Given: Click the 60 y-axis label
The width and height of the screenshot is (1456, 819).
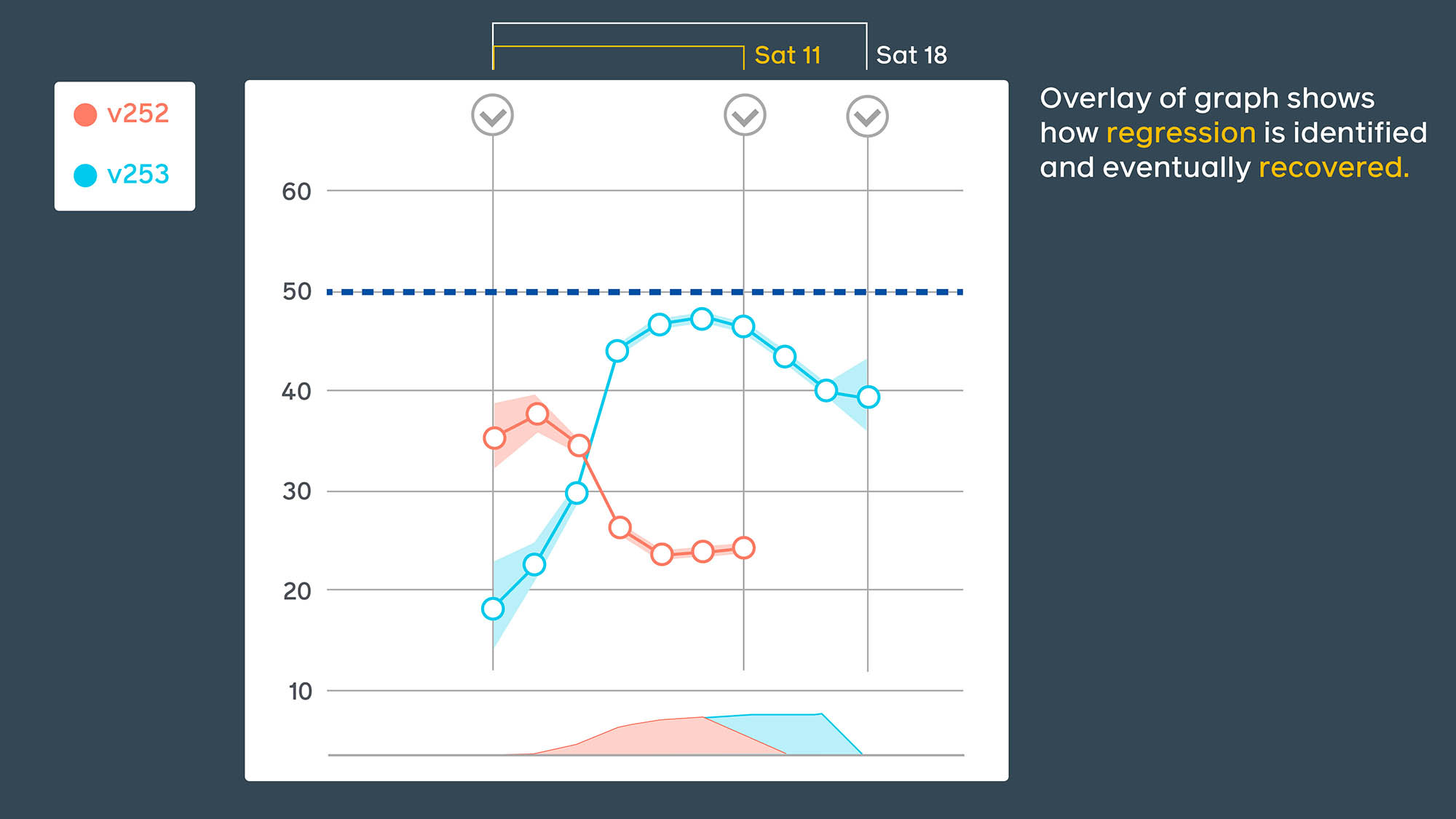Looking at the screenshot, I should pyautogui.click(x=296, y=191).
